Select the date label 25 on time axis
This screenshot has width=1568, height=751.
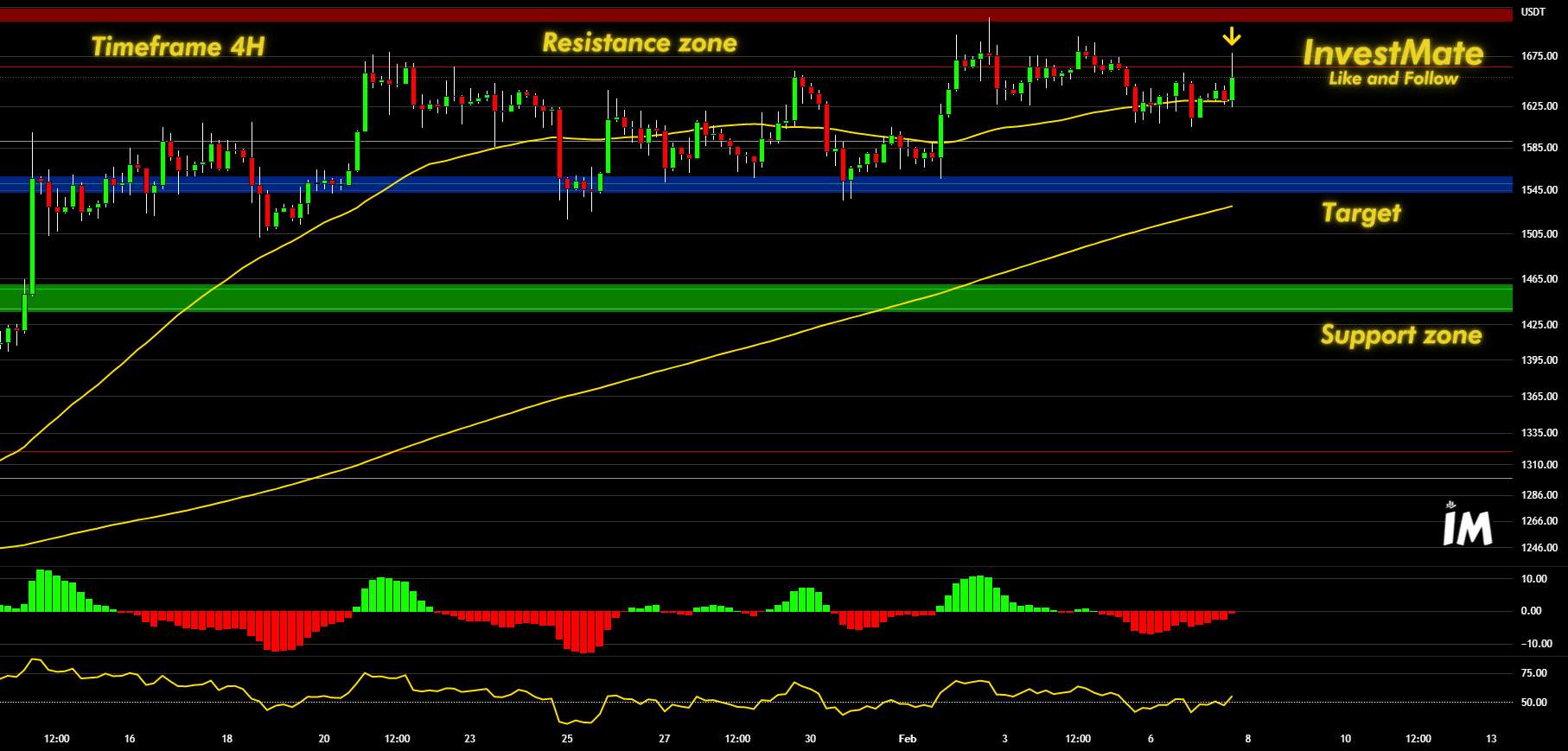pyautogui.click(x=567, y=739)
